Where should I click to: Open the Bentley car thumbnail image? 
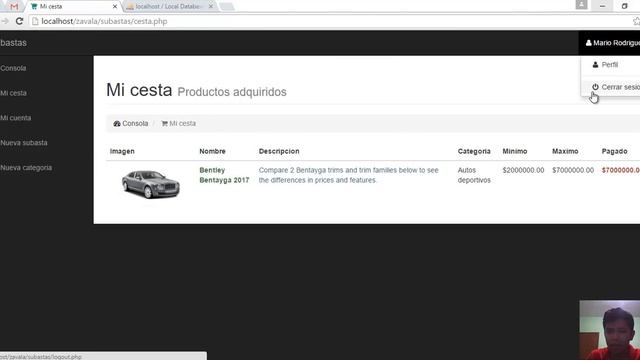click(151, 184)
